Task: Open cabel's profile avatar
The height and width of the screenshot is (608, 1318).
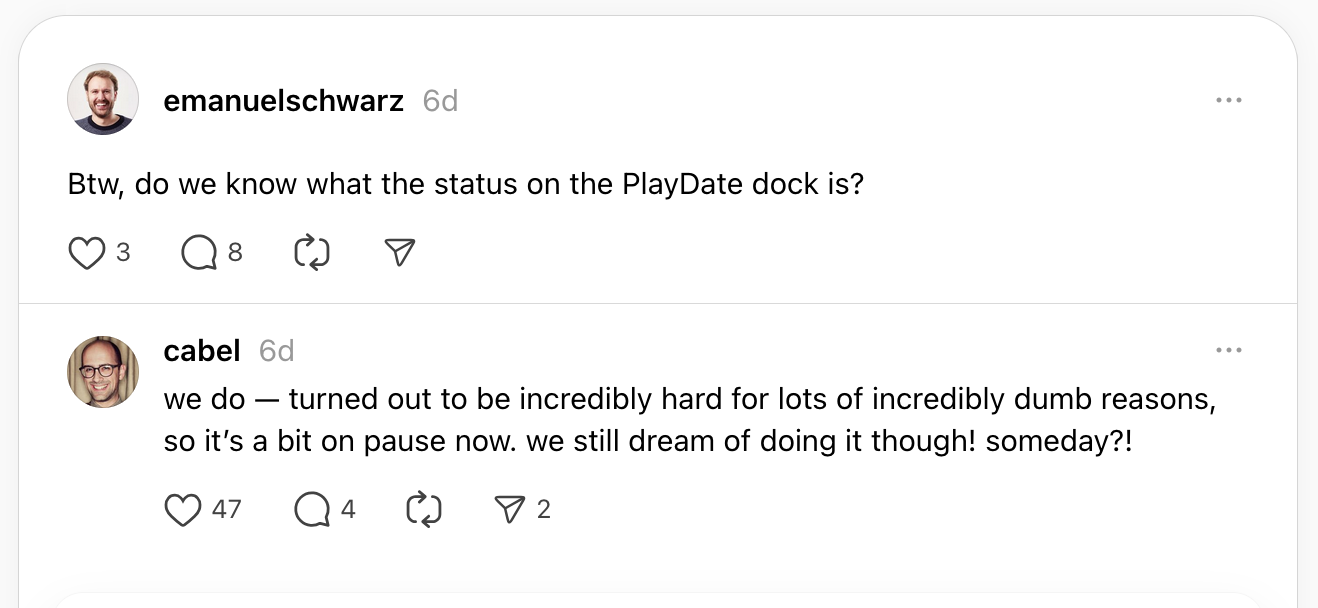Action: 102,371
